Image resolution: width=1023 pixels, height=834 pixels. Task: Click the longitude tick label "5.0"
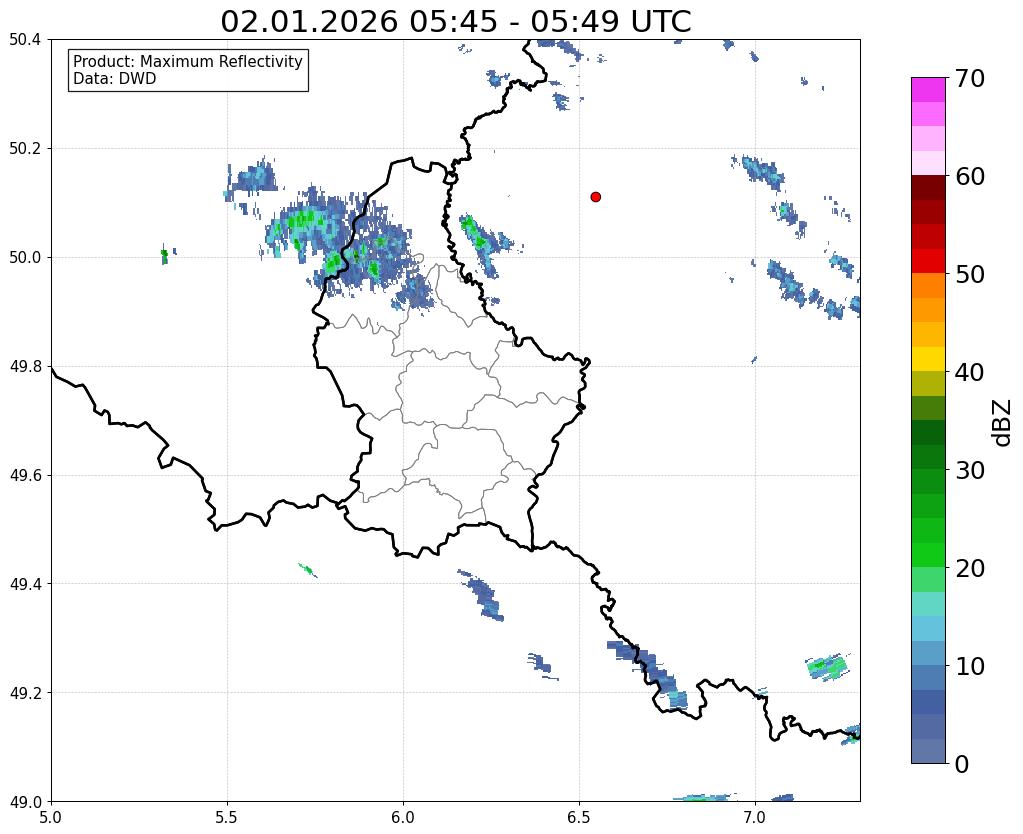(51, 818)
